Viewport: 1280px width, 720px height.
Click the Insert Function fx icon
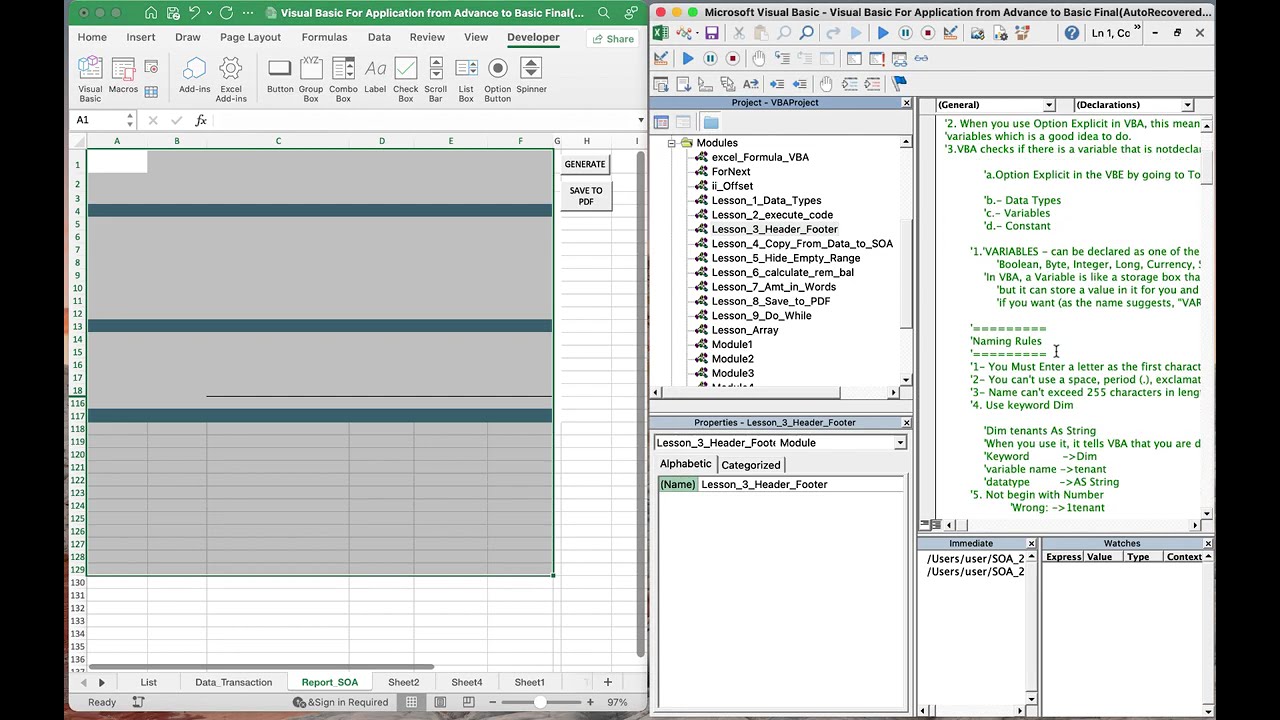tap(201, 120)
